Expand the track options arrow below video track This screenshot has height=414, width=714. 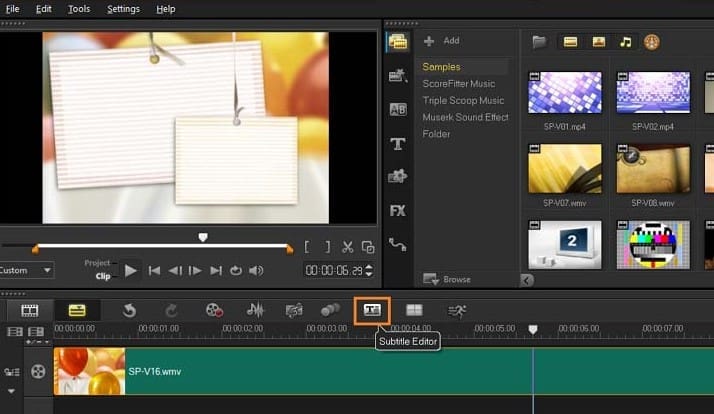12,391
